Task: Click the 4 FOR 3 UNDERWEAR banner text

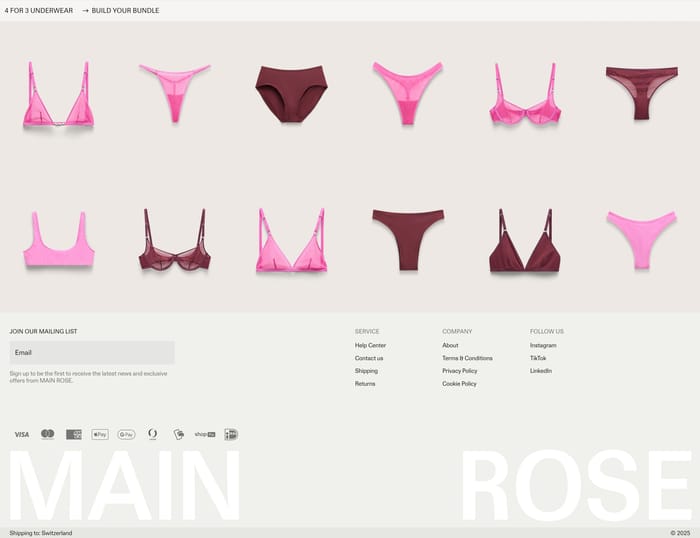Action: pyautogui.click(x=39, y=10)
